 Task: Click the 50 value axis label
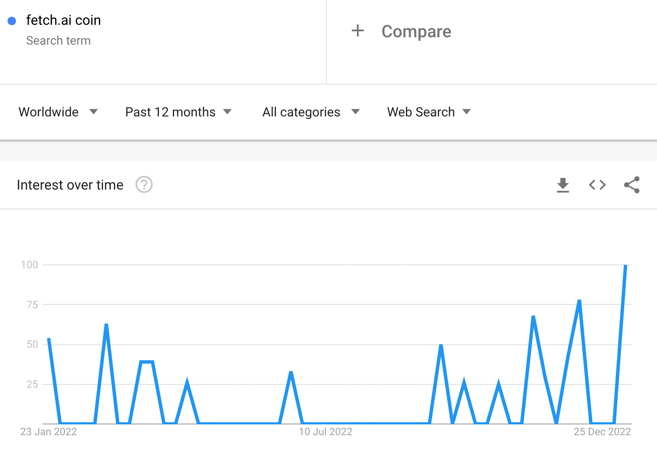(x=32, y=345)
